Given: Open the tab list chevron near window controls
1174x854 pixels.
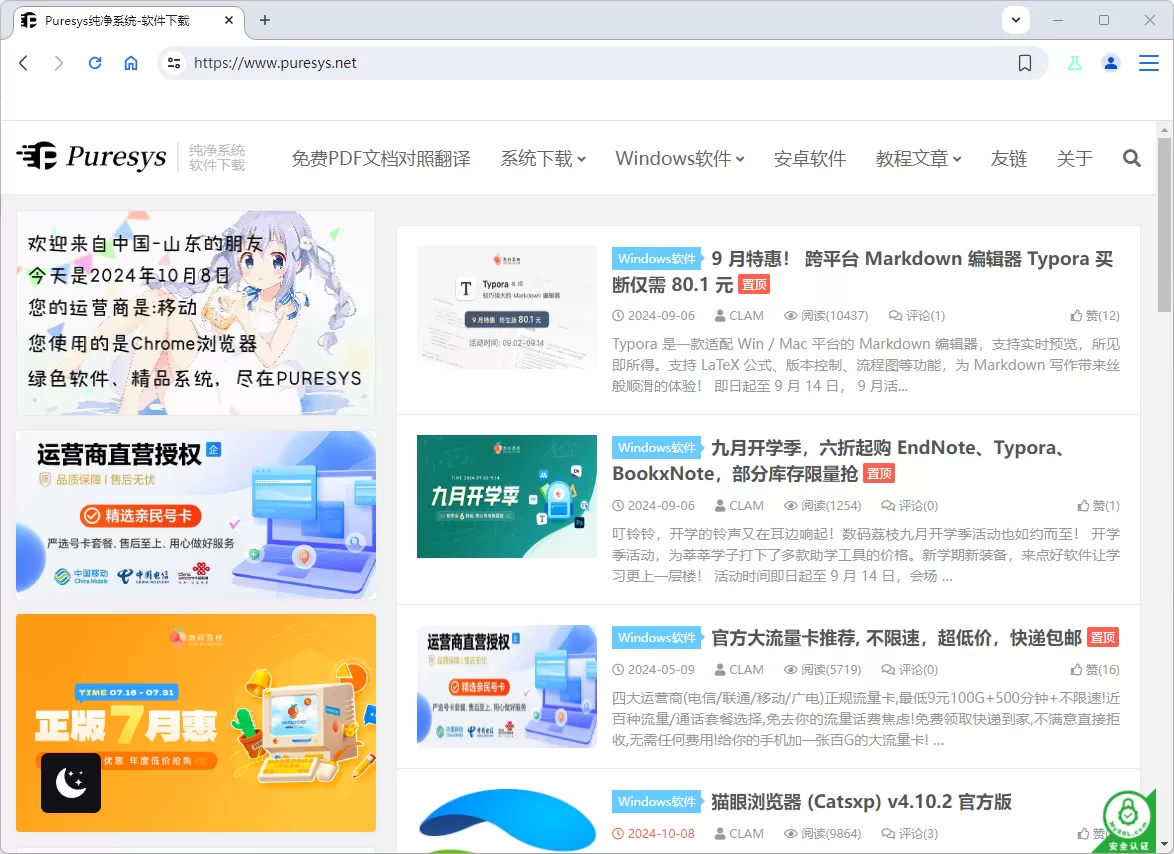Looking at the screenshot, I should [1014, 20].
